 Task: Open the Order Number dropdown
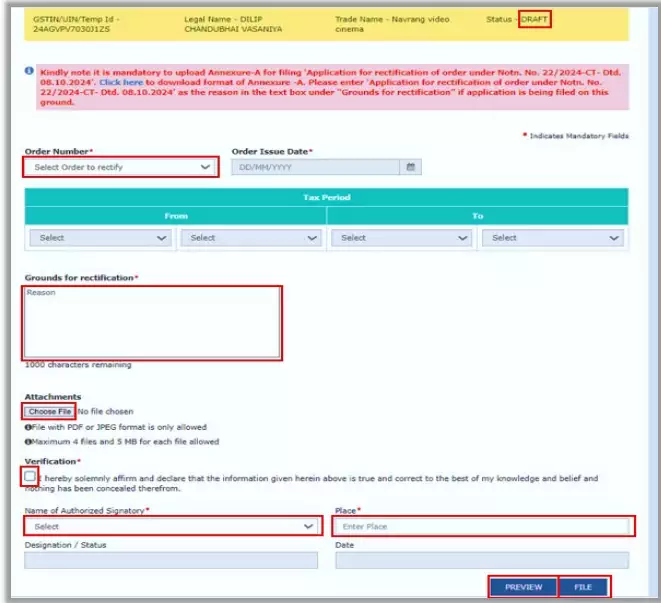pyautogui.click(x=121, y=167)
